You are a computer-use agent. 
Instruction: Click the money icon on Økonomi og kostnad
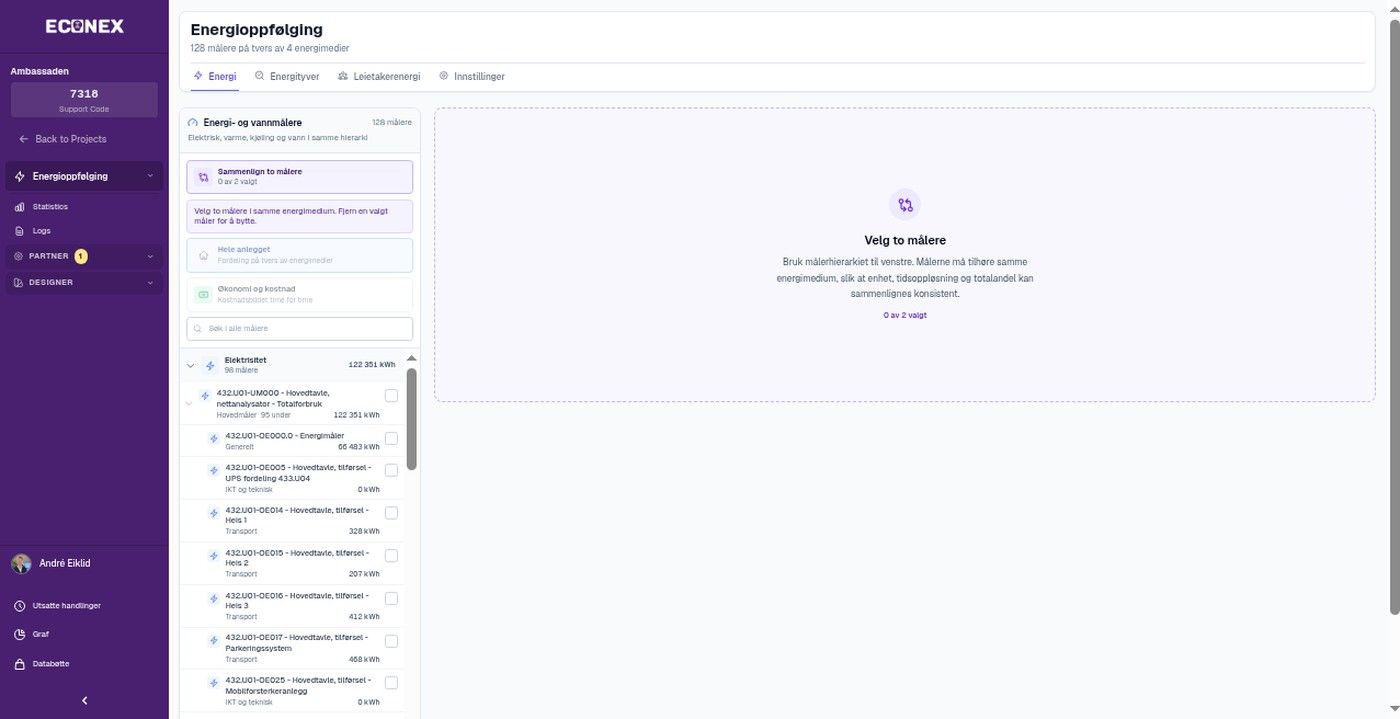203,294
